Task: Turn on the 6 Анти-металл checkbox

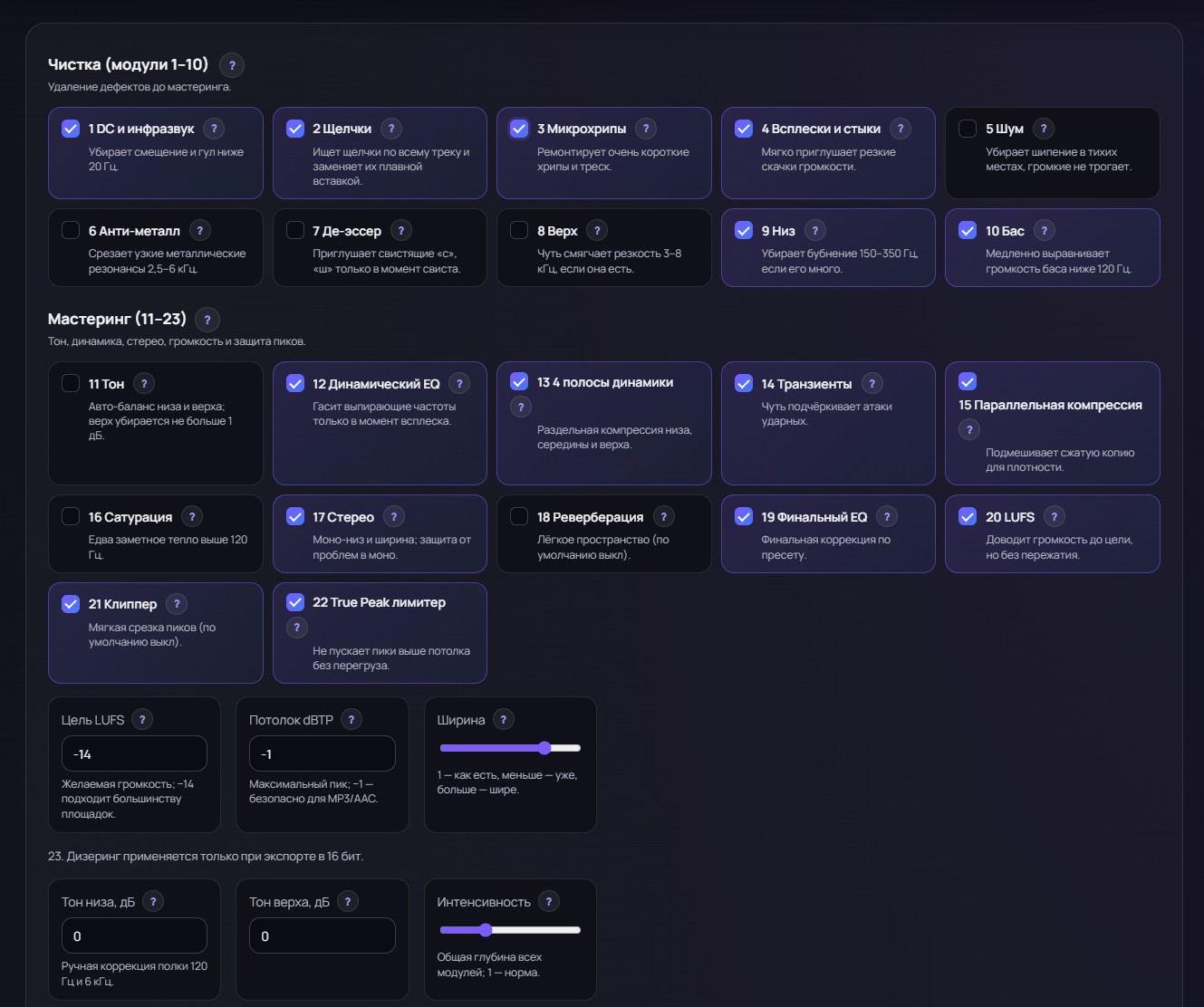Action: (71, 230)
